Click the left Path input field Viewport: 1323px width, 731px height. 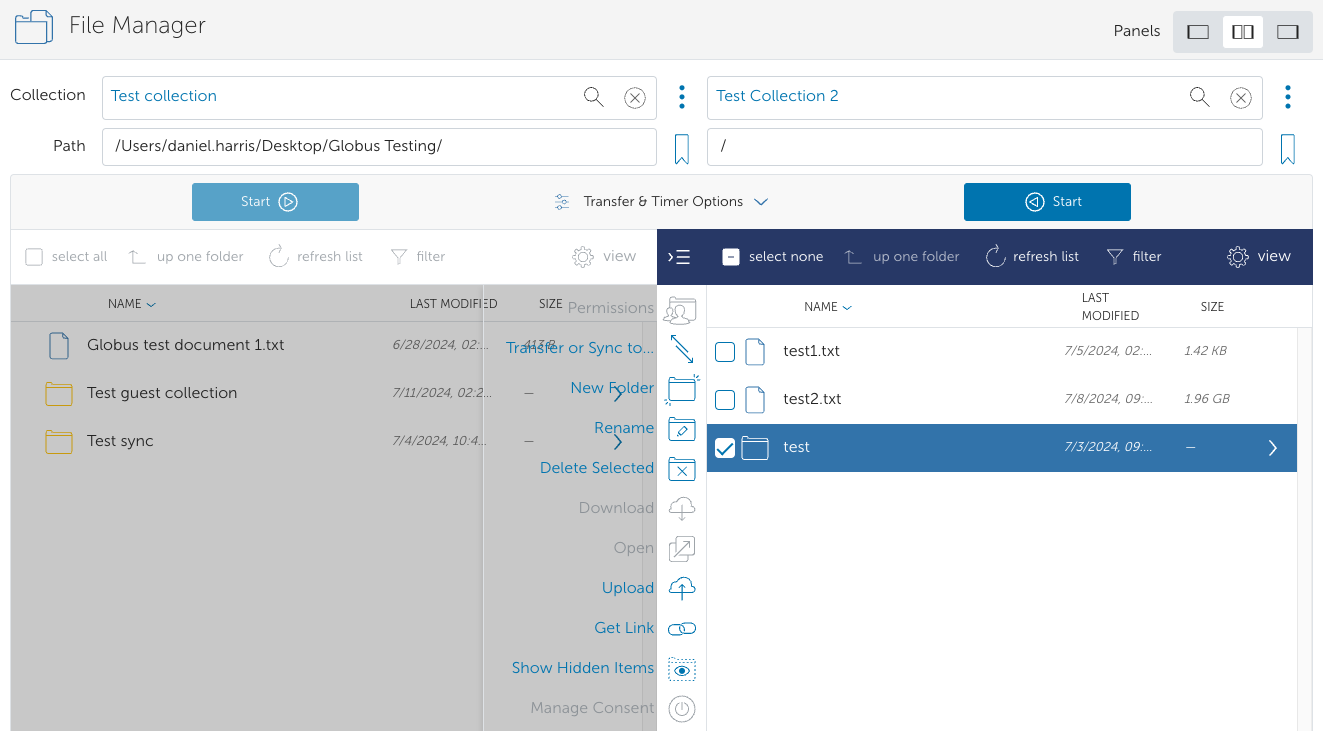point(379,146)
